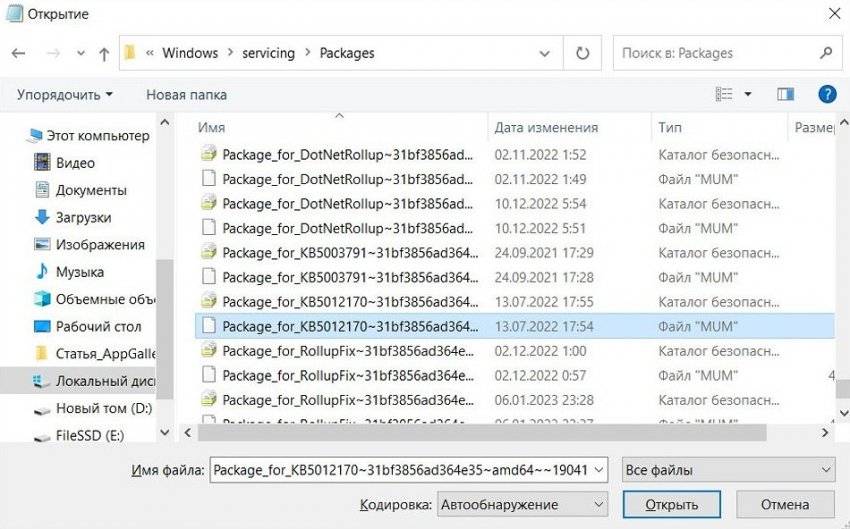Click the search magnifier icon

(826, 53)
